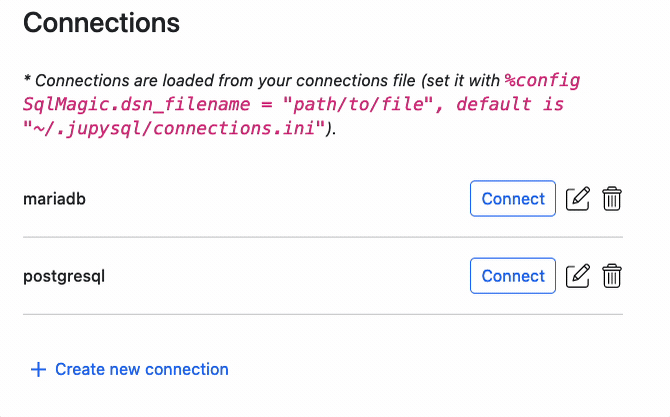Edit the postgresql connection via pencil icon

578,276
